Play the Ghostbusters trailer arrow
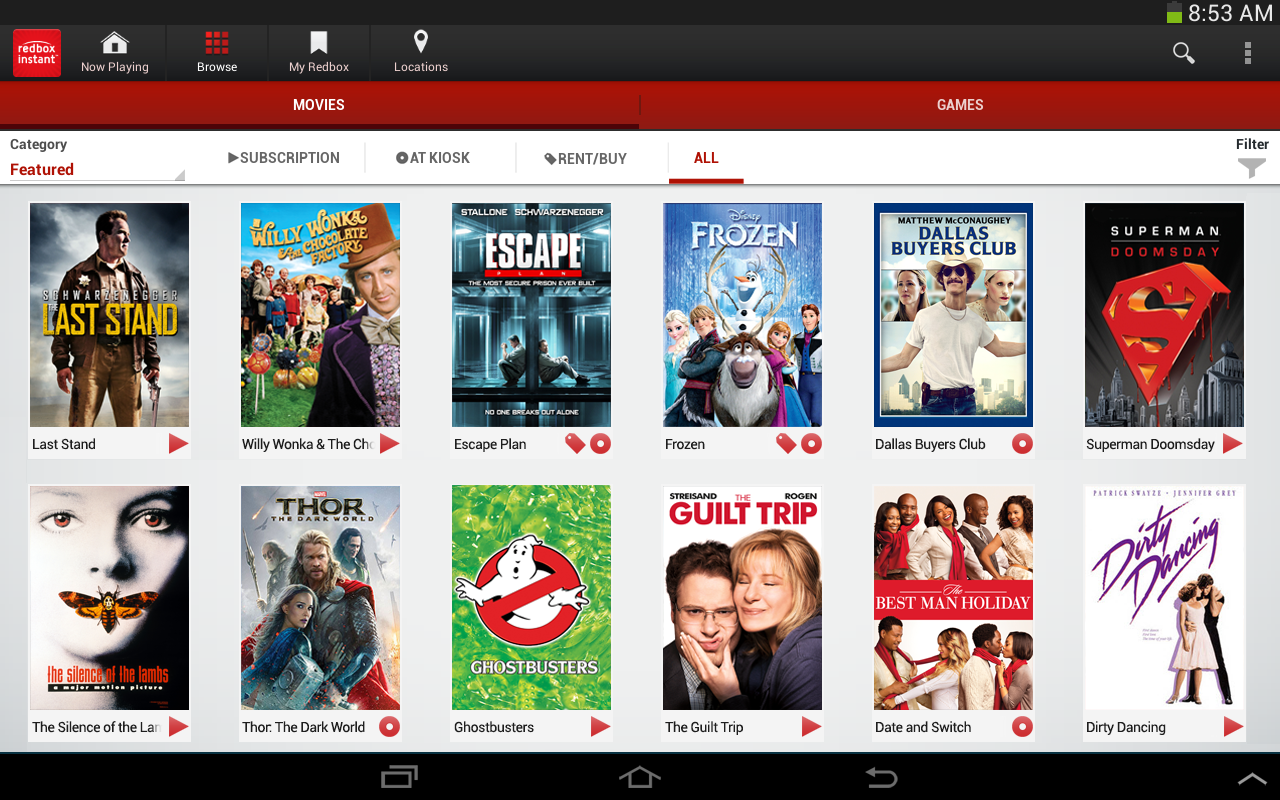1280x800 pixels. click(599, 727)
